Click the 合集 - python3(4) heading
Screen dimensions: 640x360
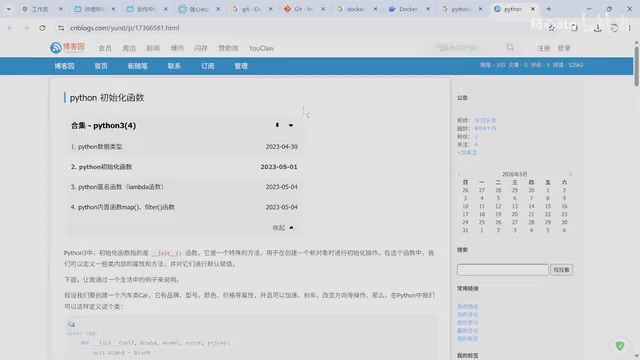pos(103,126)
